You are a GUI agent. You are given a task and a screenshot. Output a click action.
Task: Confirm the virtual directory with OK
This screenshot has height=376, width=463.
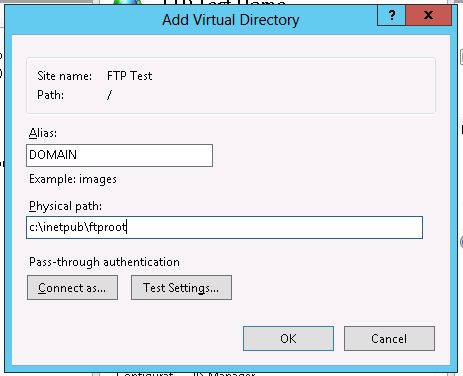(288, 339)
